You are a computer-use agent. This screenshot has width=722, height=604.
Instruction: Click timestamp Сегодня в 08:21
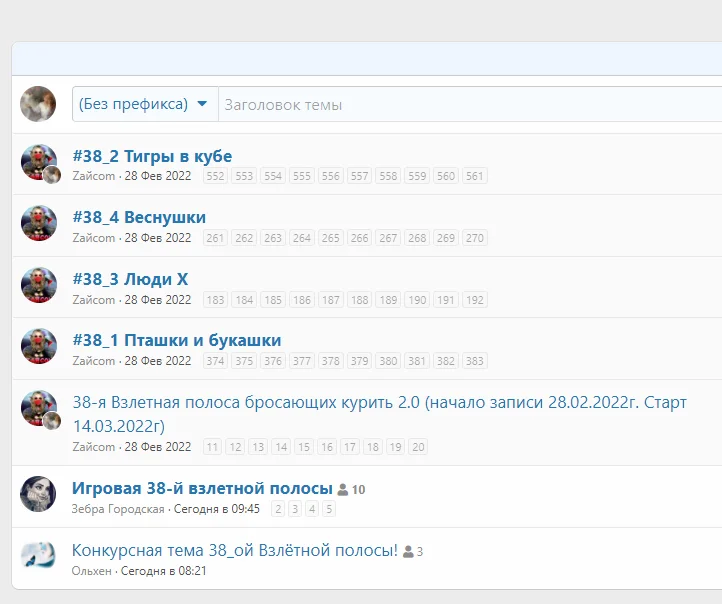(163, 571)
